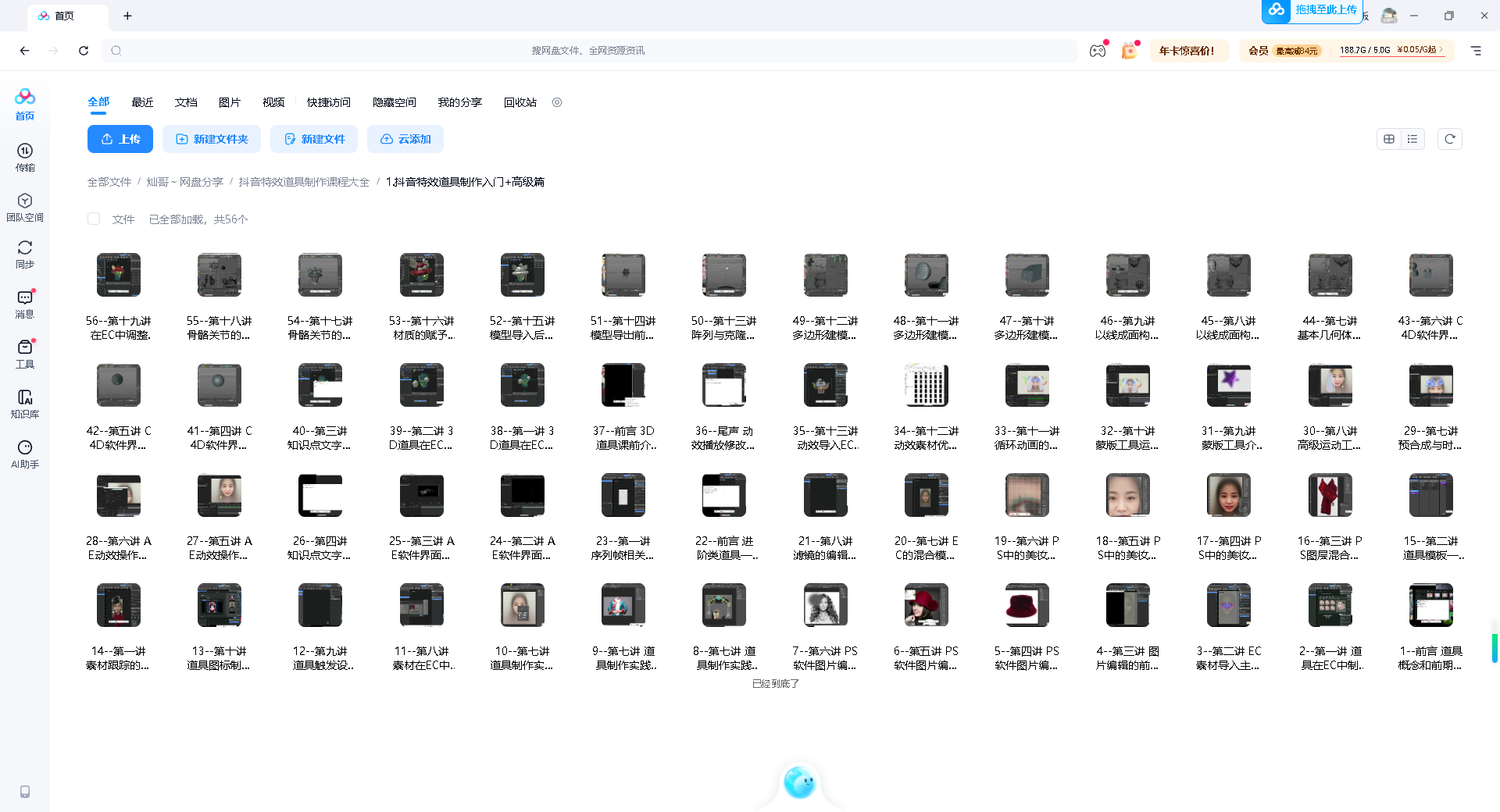Open the hamburger menu at top right

1476,51
